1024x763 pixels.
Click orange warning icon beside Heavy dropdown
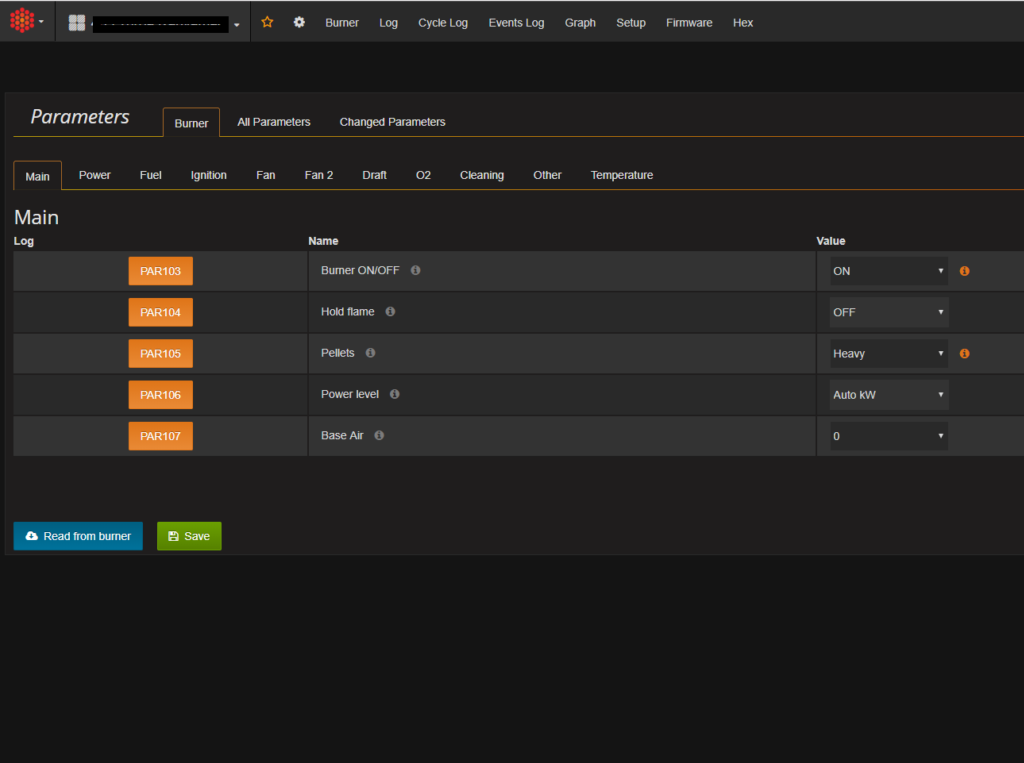[965, 353]
